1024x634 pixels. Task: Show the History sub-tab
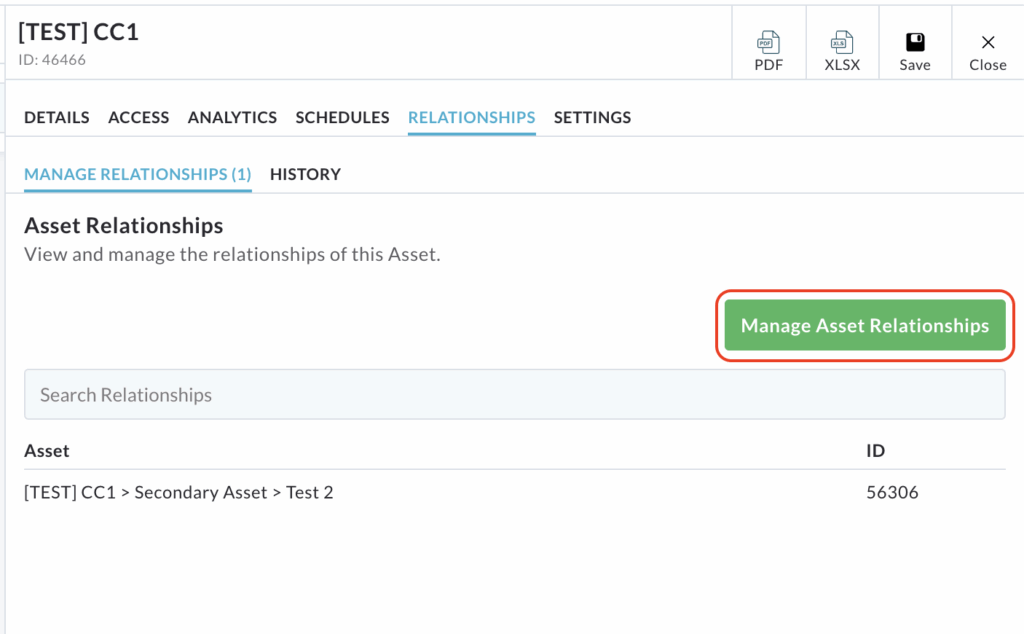(x=305, y=174)
